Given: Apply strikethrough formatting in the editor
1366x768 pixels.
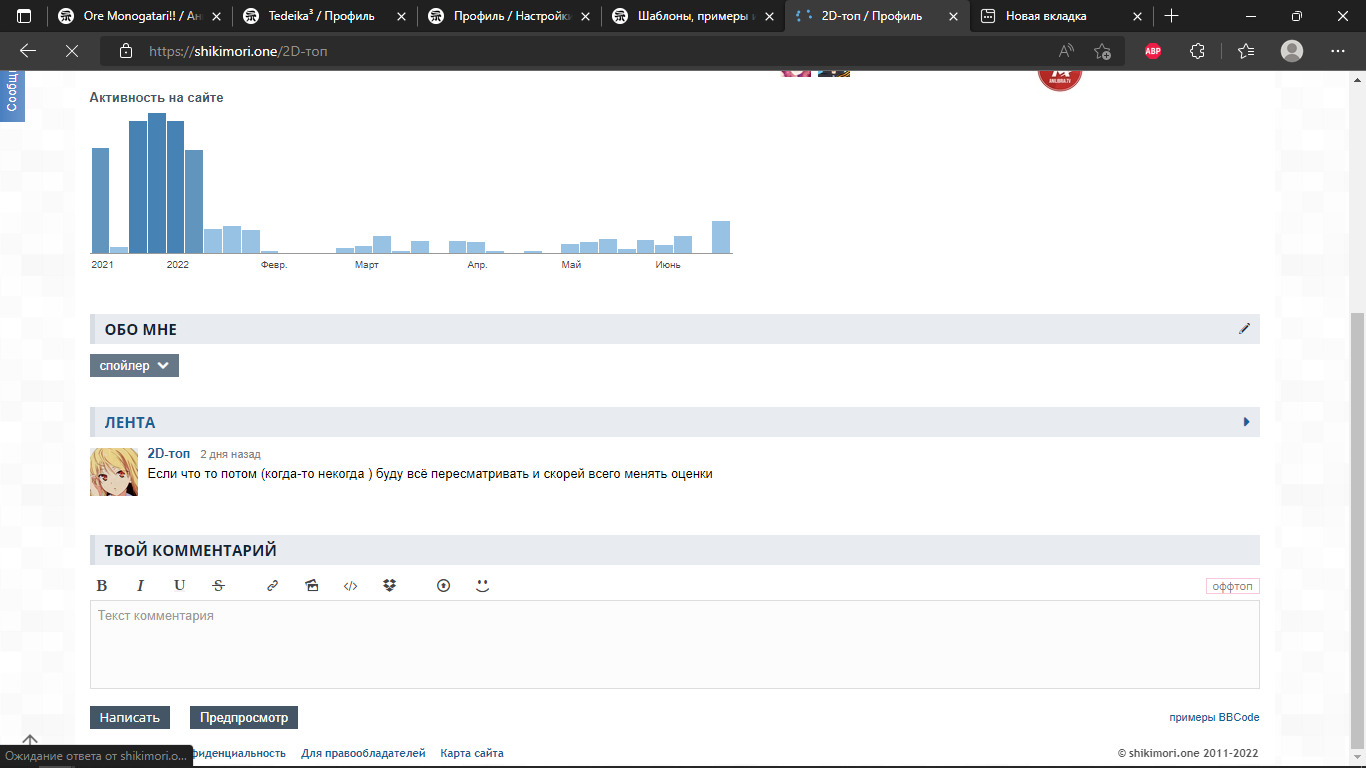Looking at the screenshot, I should 219,586.
